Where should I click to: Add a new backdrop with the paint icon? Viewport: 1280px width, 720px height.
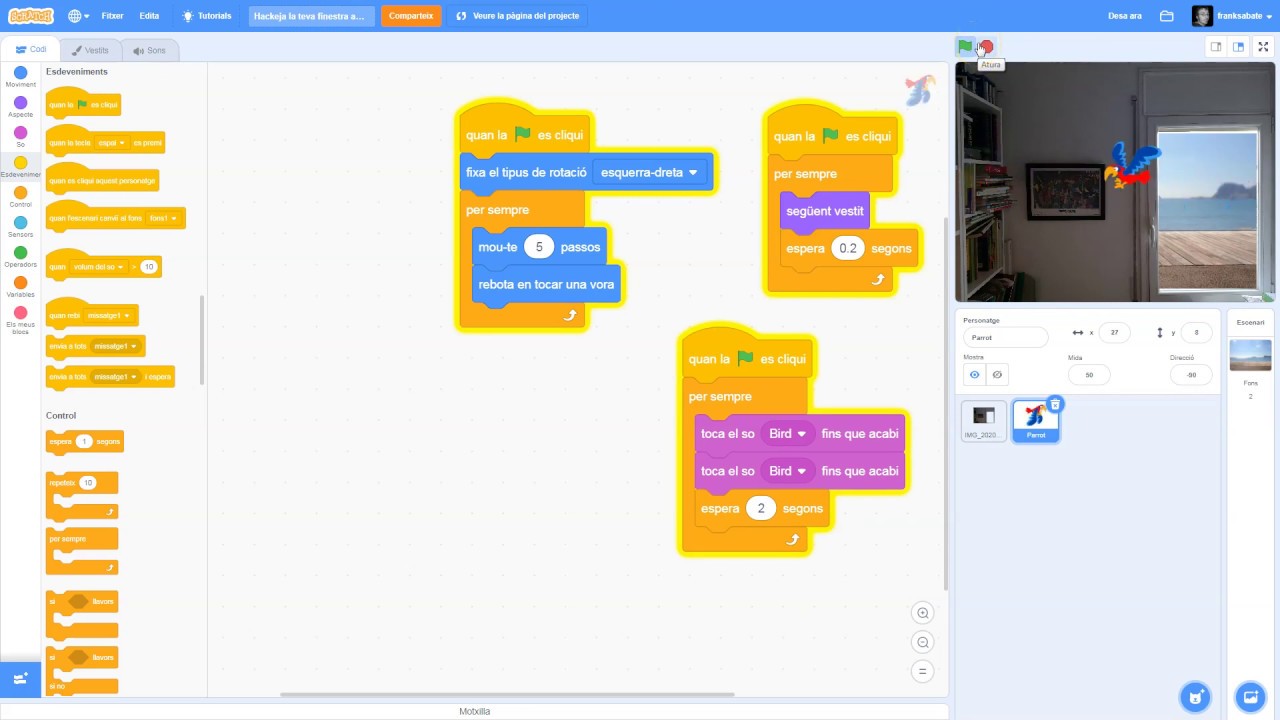tap(1250, 697)
